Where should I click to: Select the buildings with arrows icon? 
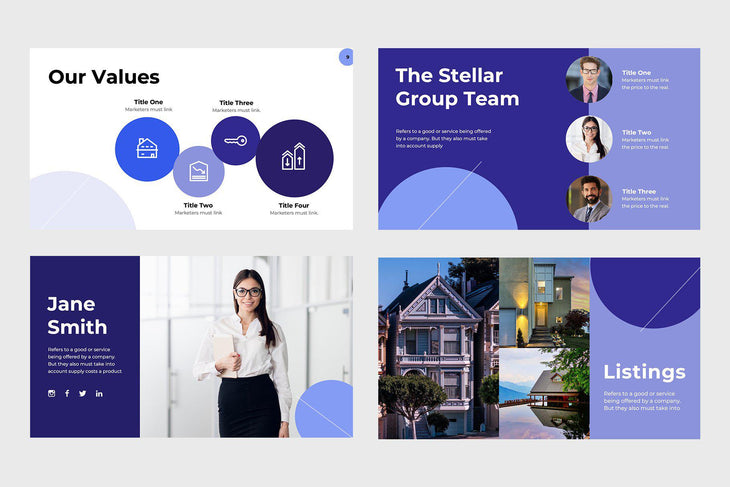point(294,157)
